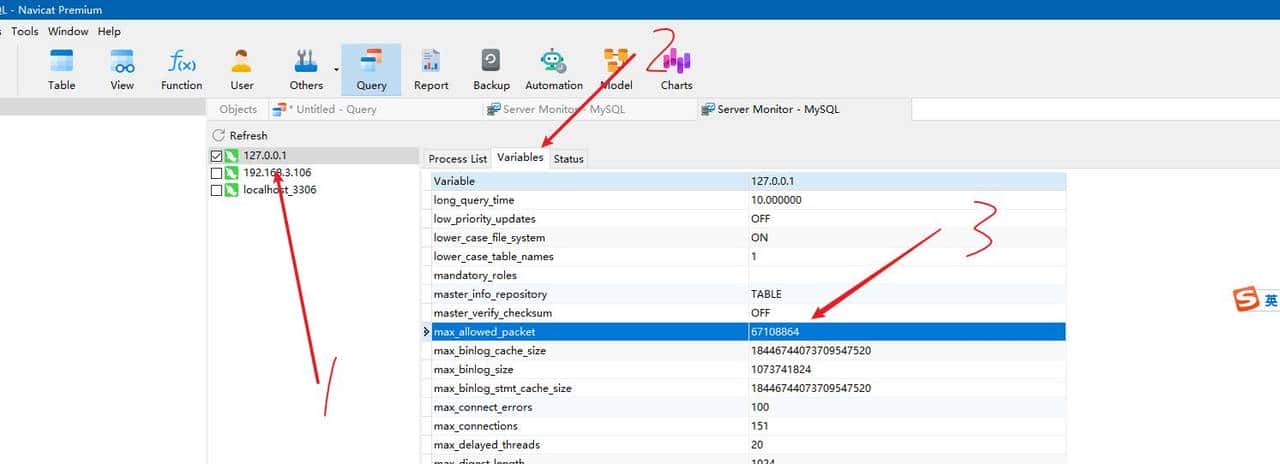Open the Report toolbar icon
The width and height of the screenshot is (1280, 464).
click(431, 69)
